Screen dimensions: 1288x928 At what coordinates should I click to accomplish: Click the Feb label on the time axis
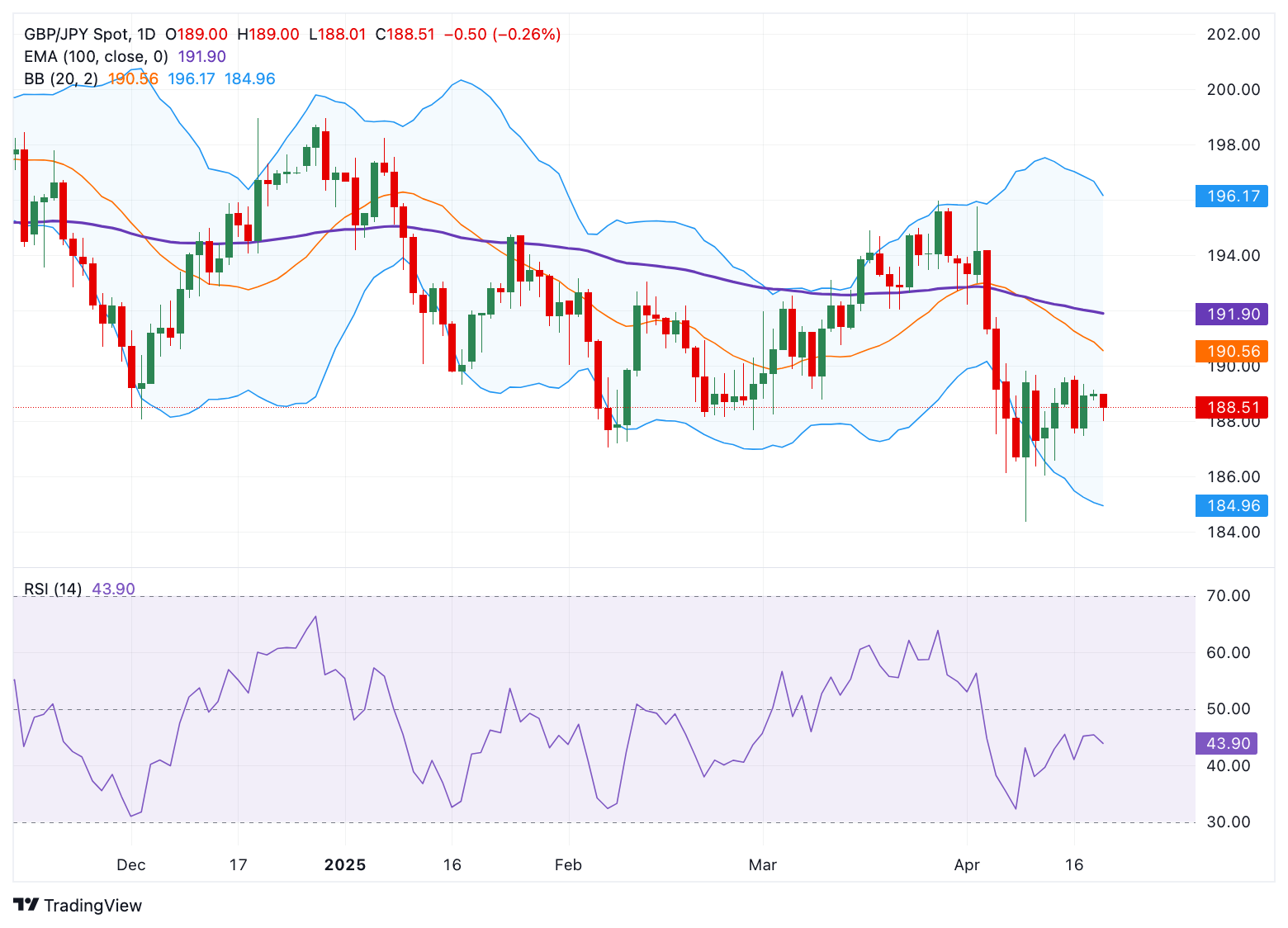[567, 865]
